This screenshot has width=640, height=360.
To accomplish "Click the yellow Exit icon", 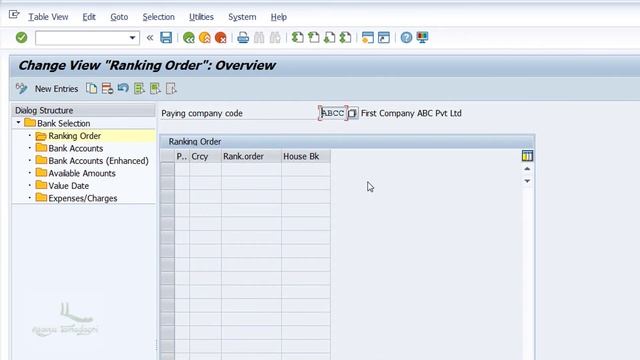I will pyautogui.click(x=204, y=38).
